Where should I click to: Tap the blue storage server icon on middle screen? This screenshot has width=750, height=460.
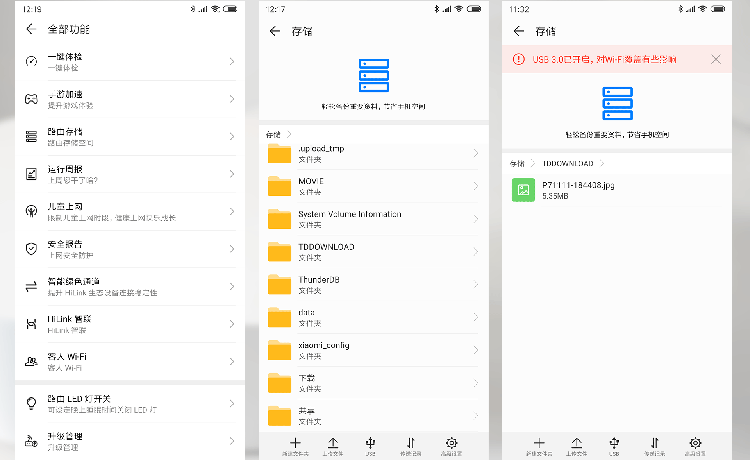click(374, 75)
